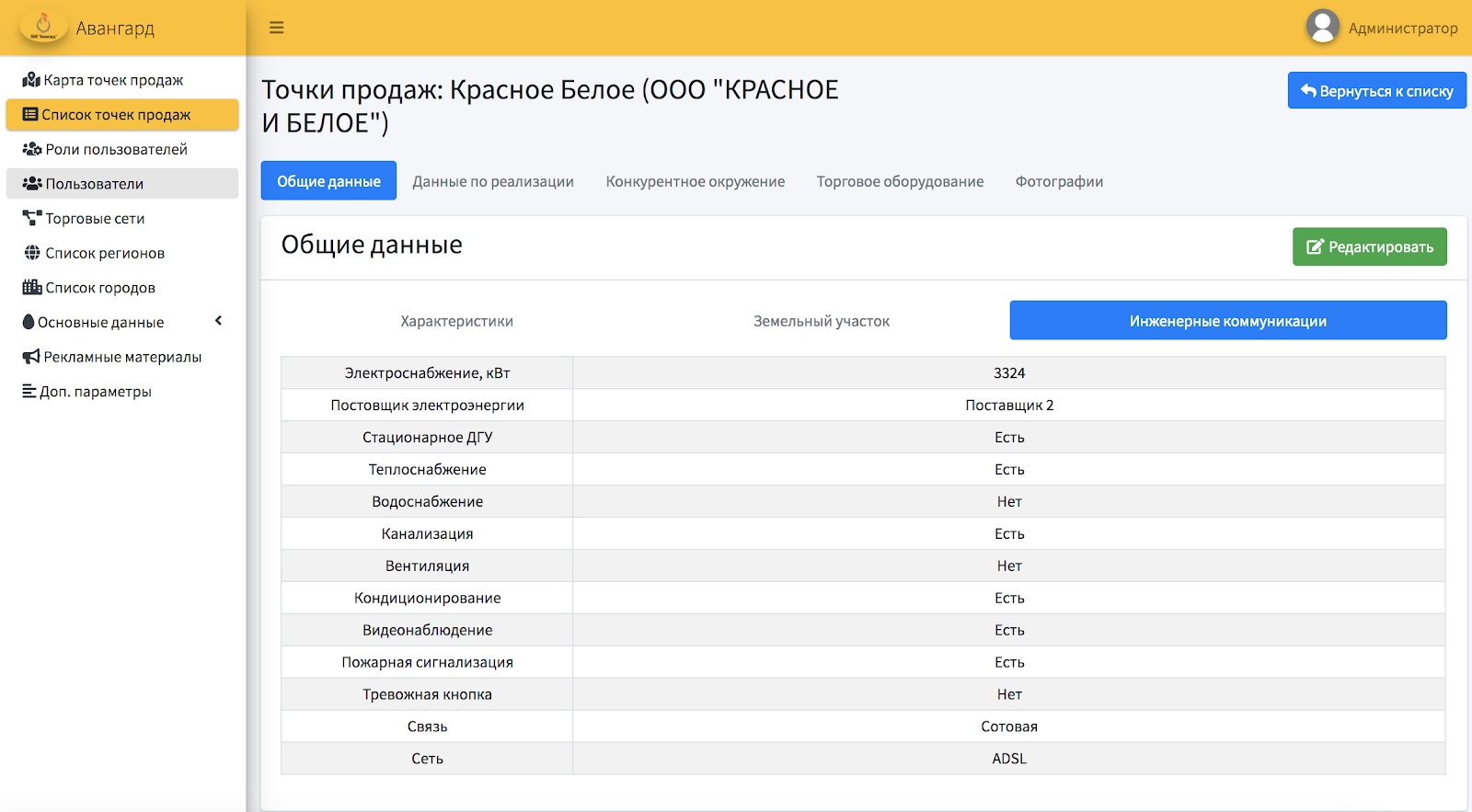Click the Пожарная сигнализация row label

tap(427, 662)
